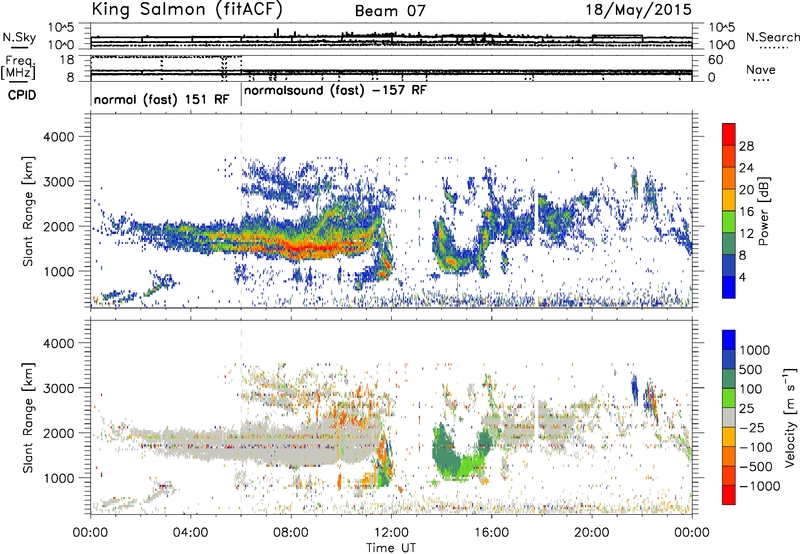Click the date 18/May/2015

coord(638,10)
